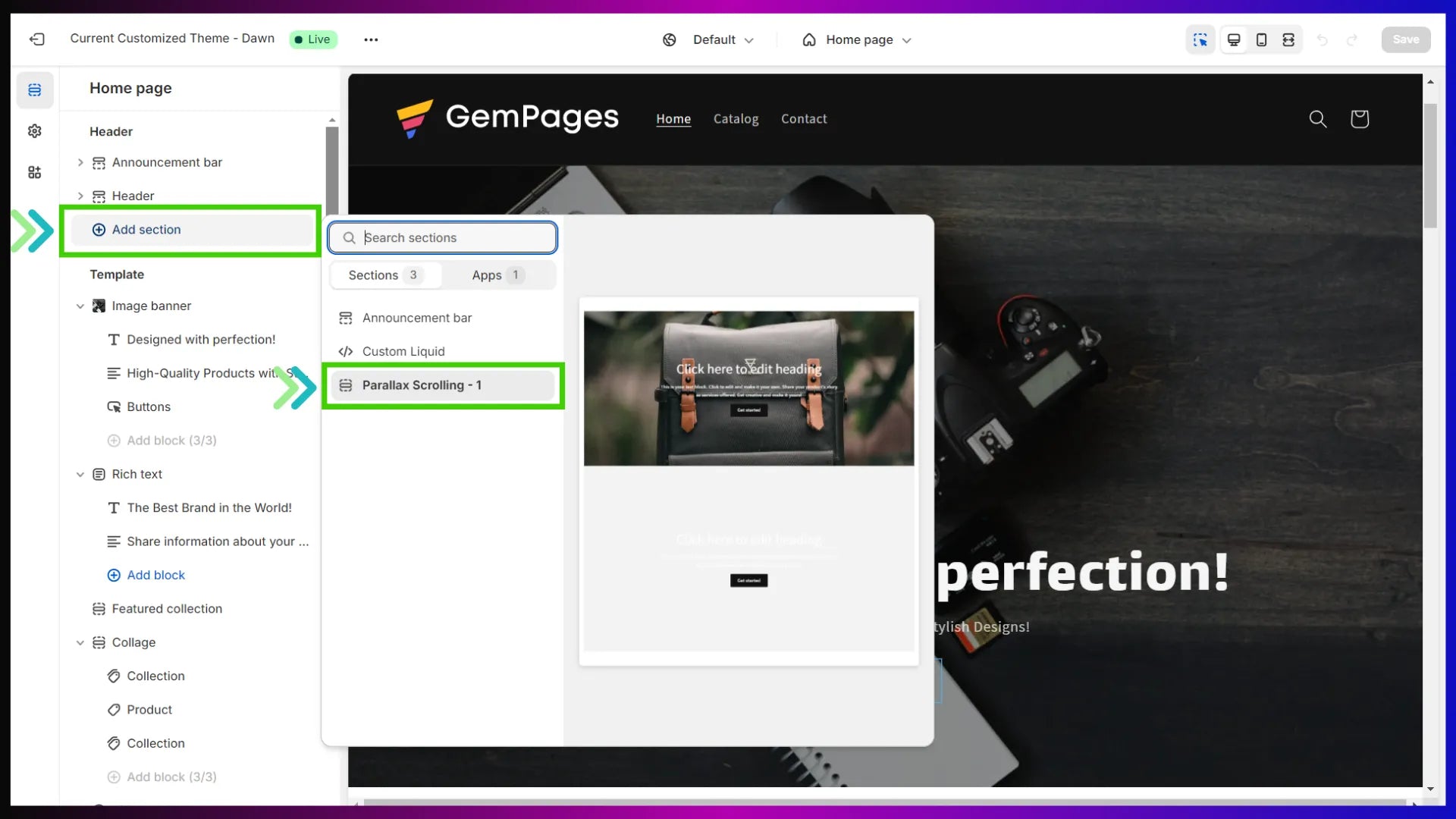
Task: Click the preview pane vertical scrollbar
Action: tap(1430, 167)
